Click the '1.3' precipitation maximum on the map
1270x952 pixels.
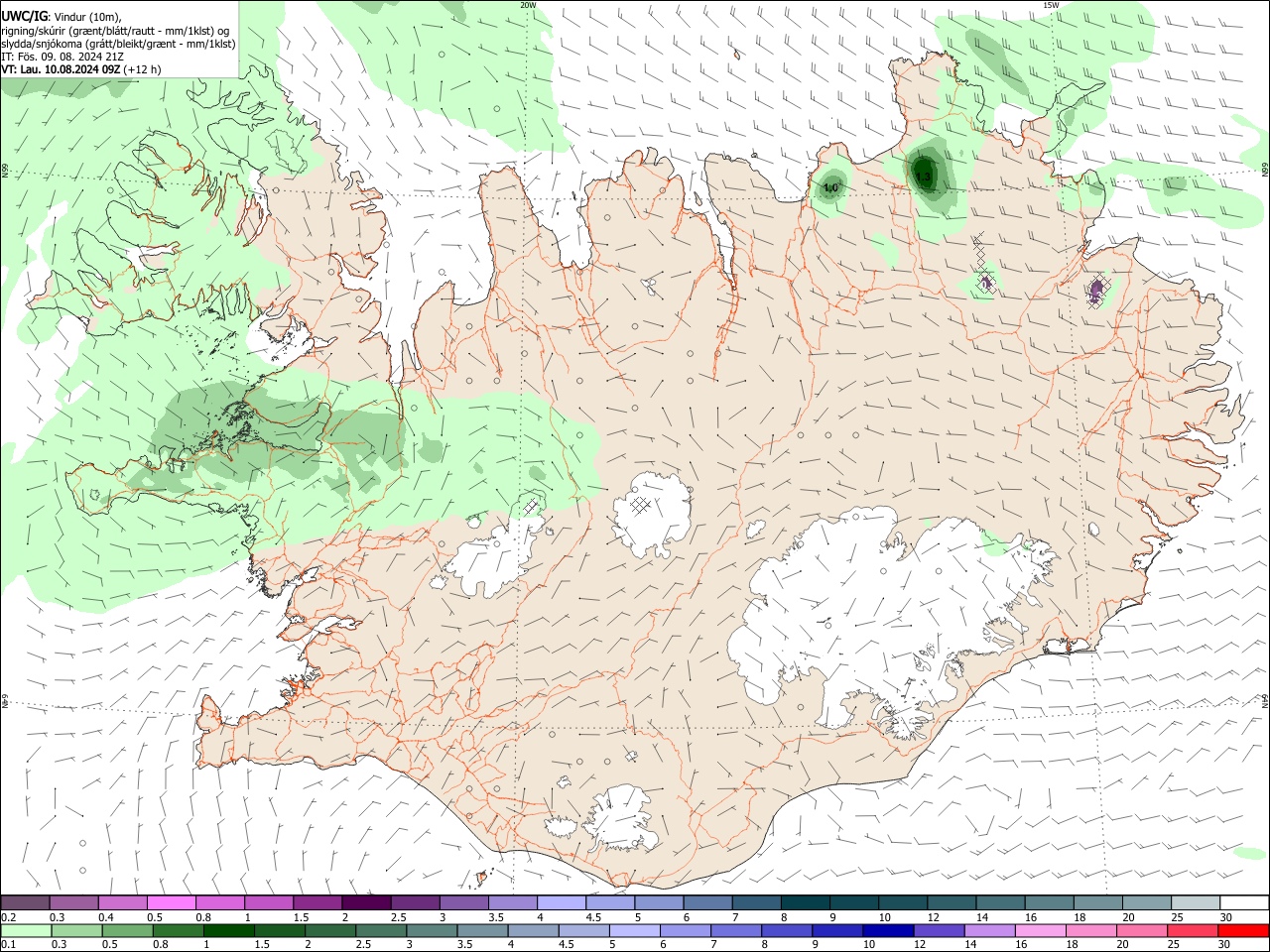(x=923, y=178)
